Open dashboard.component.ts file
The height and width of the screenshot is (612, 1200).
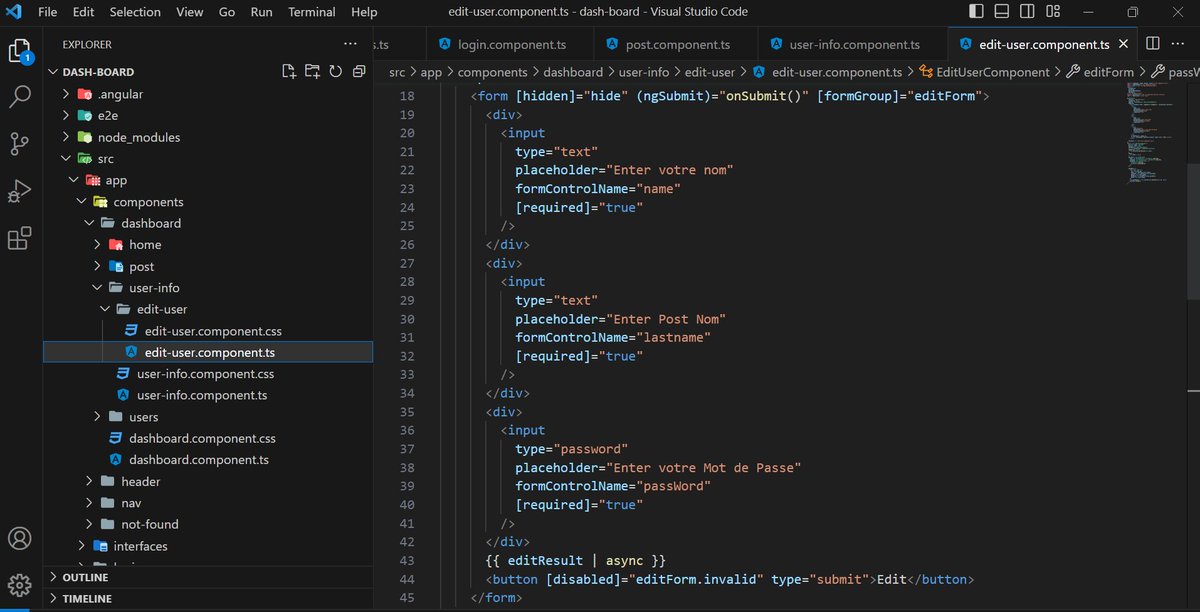[x=208, y=460]
